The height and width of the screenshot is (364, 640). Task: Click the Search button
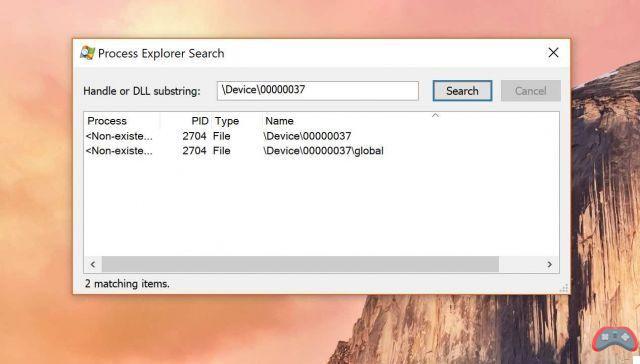462,91
